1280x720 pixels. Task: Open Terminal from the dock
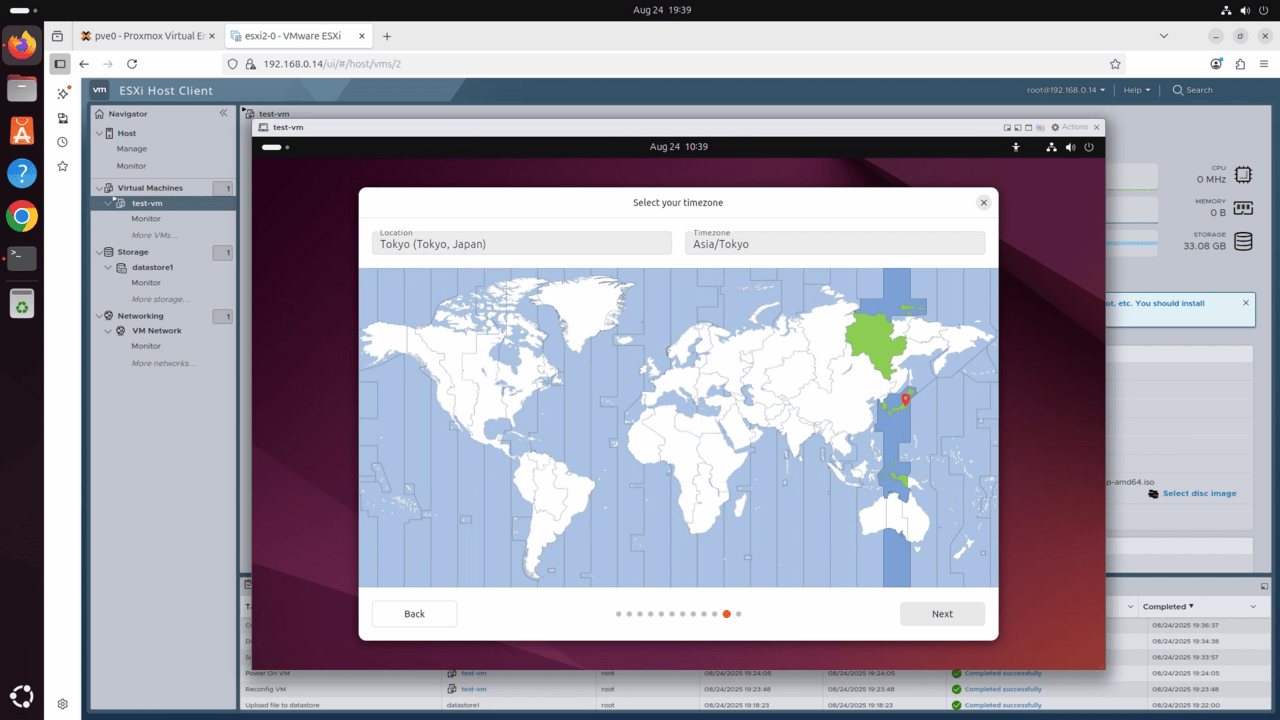coord(22,258)
